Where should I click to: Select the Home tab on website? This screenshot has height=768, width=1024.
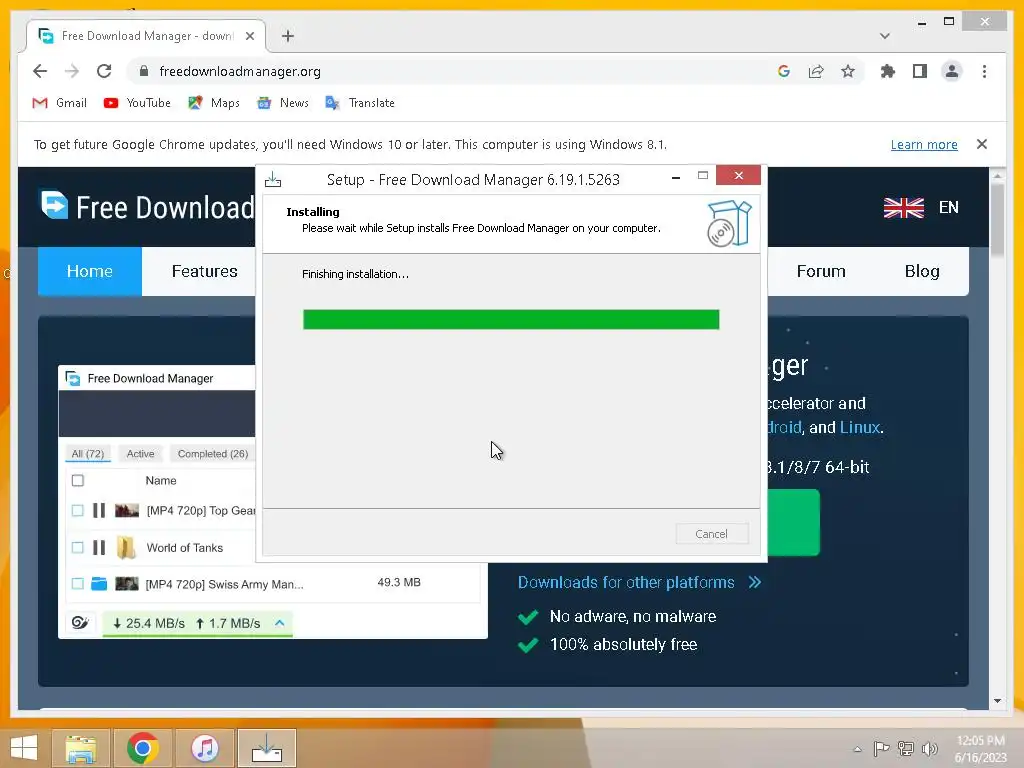click(89, 271)
